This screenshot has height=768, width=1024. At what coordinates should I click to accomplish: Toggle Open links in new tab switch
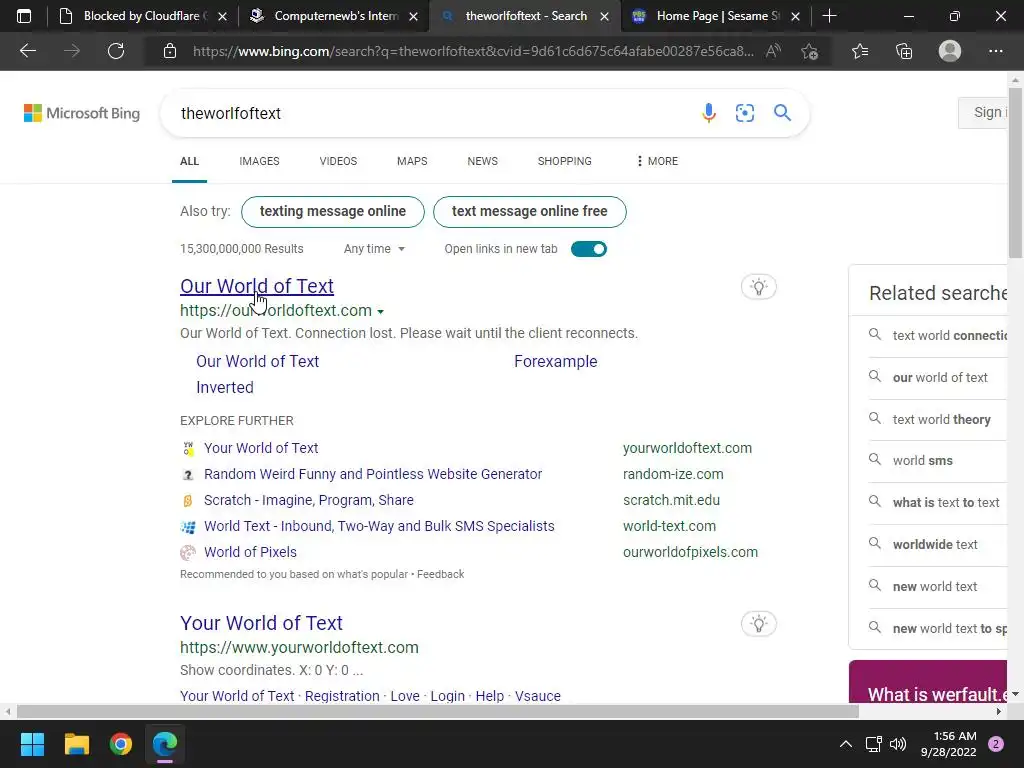click(x=588, y=249)
